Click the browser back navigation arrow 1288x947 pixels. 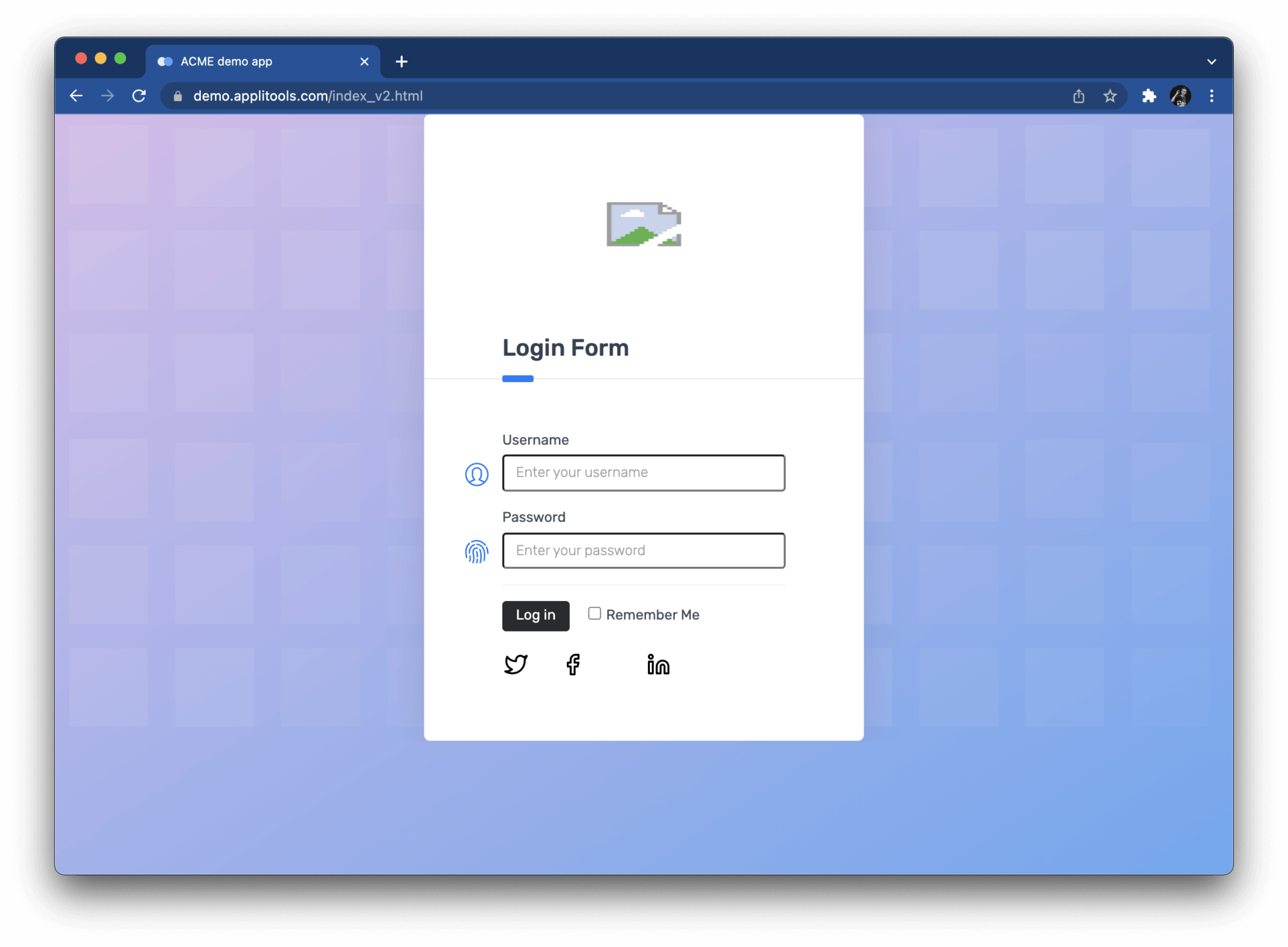[77, 96]
